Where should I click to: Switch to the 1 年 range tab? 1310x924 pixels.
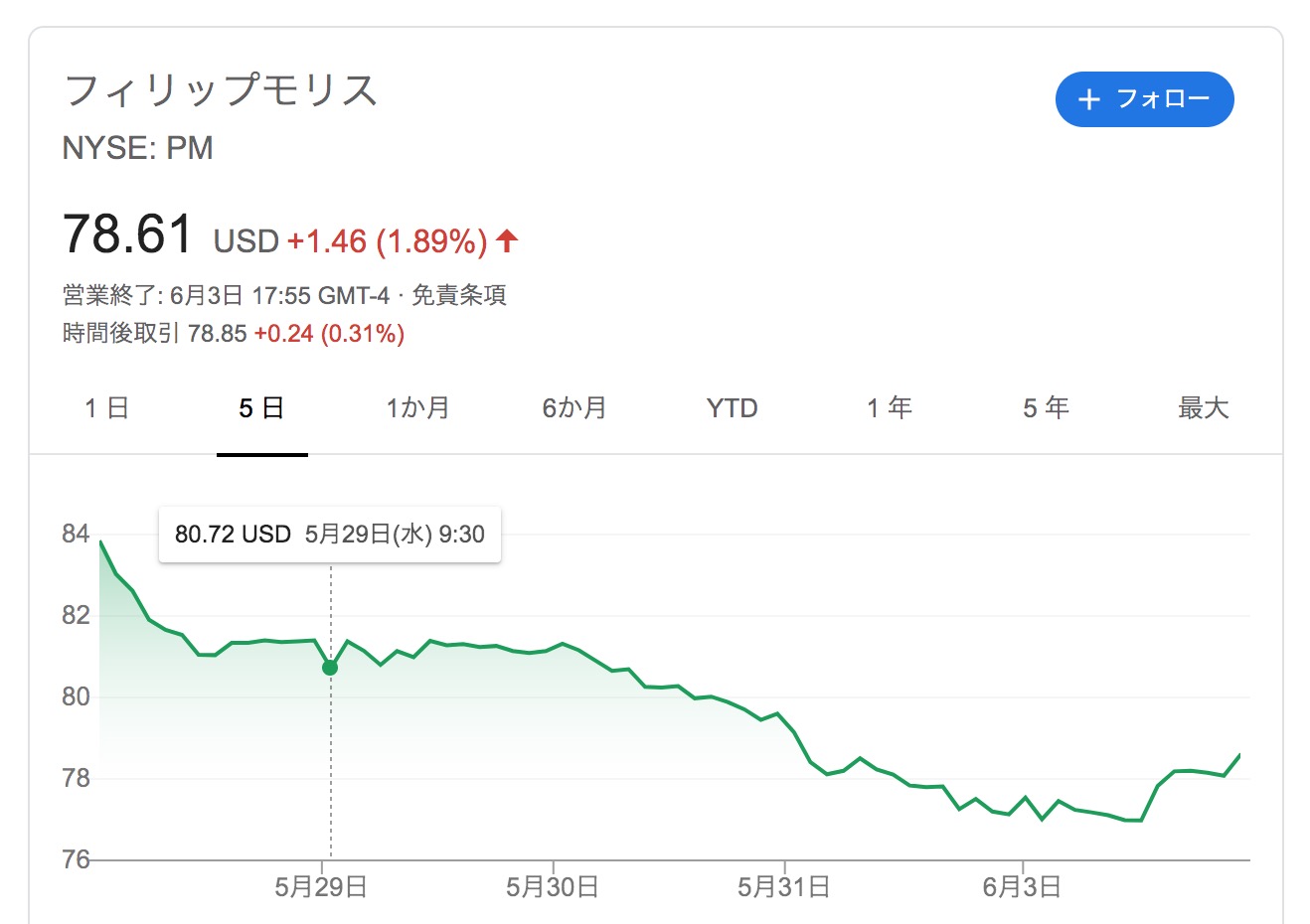tap(890, 408)
